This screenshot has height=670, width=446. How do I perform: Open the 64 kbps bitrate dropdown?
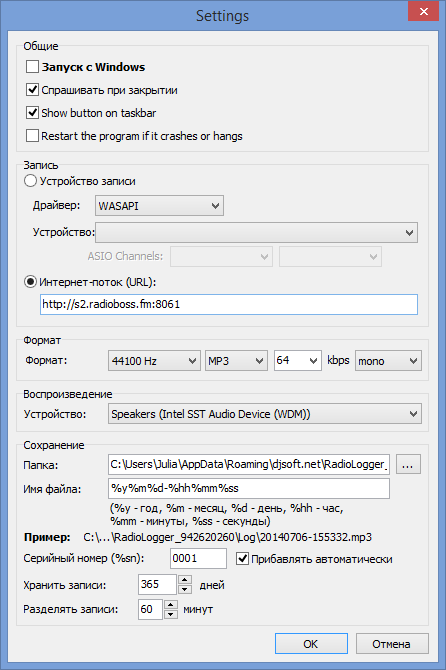pos(298,361)
